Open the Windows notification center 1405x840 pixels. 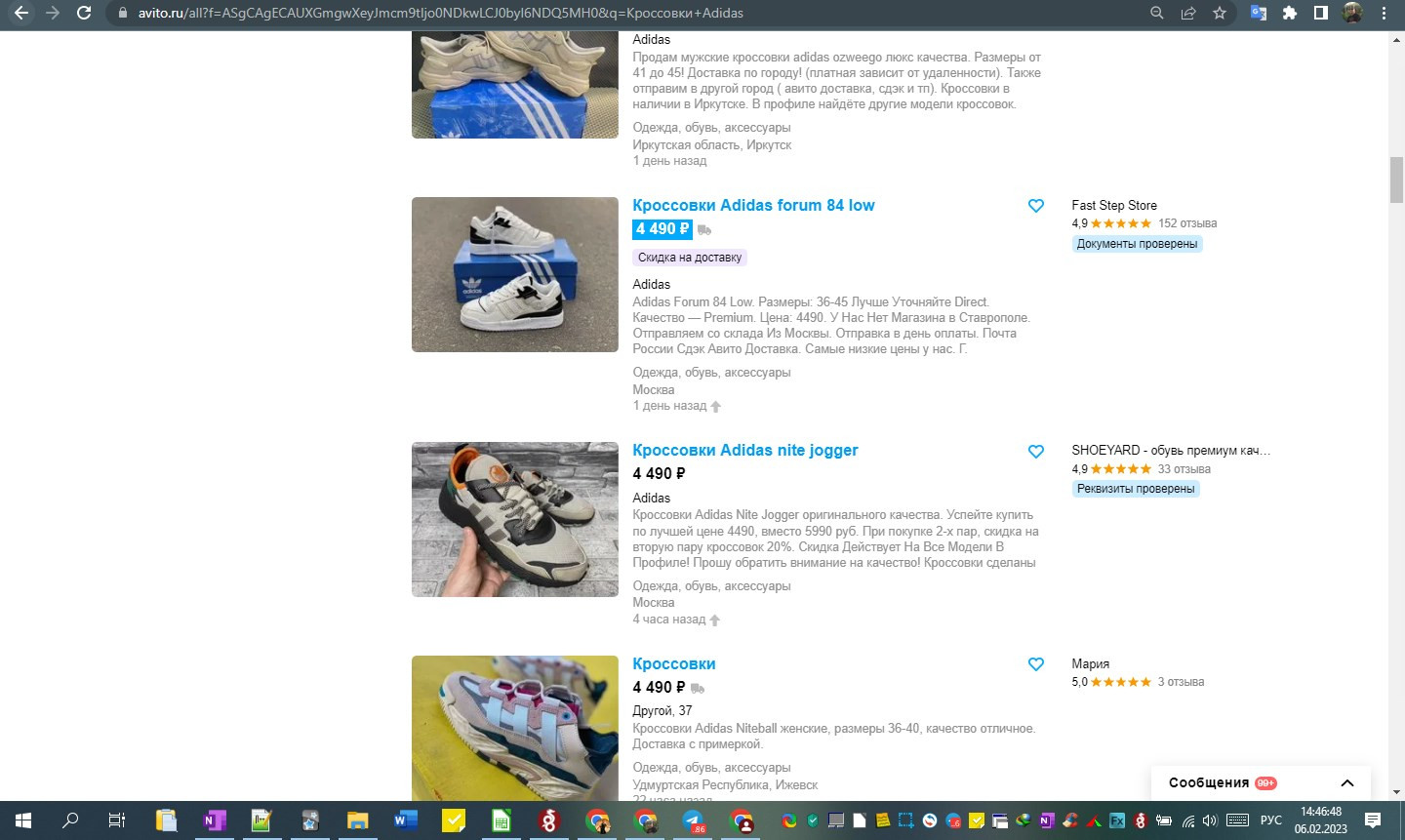click(1373, 820)
